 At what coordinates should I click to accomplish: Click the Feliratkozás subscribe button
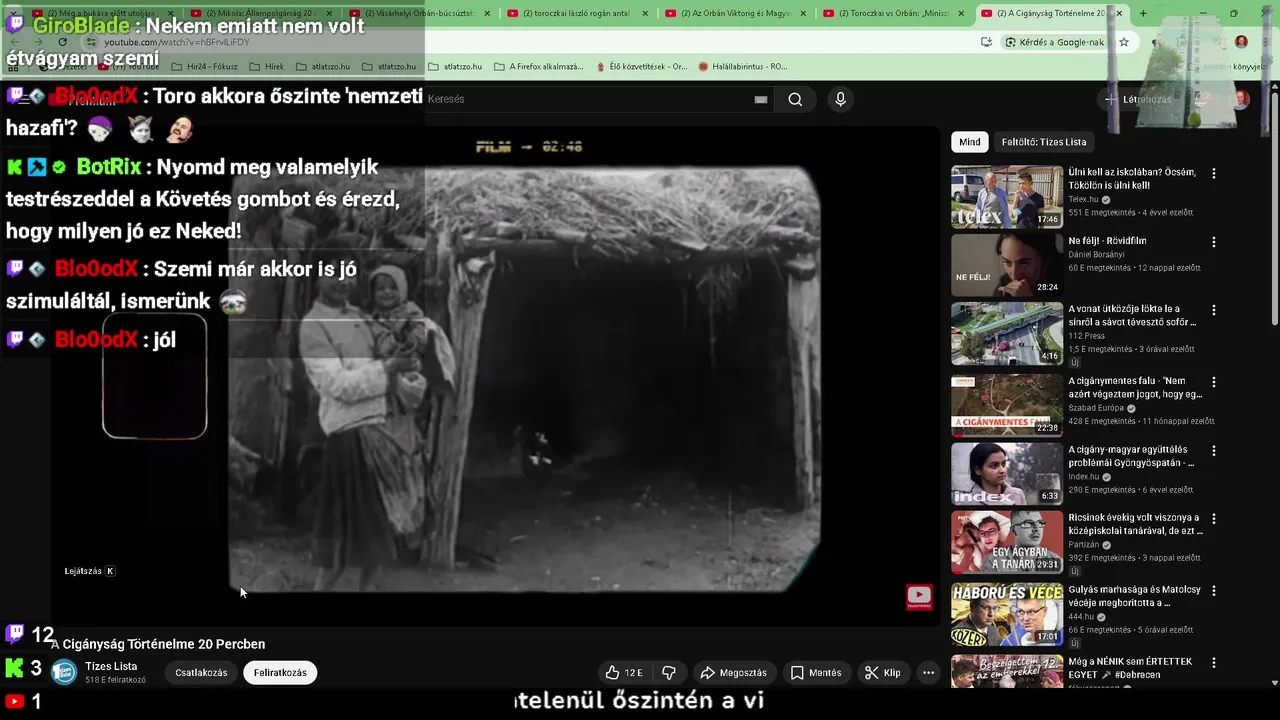[x=280, y=673]
